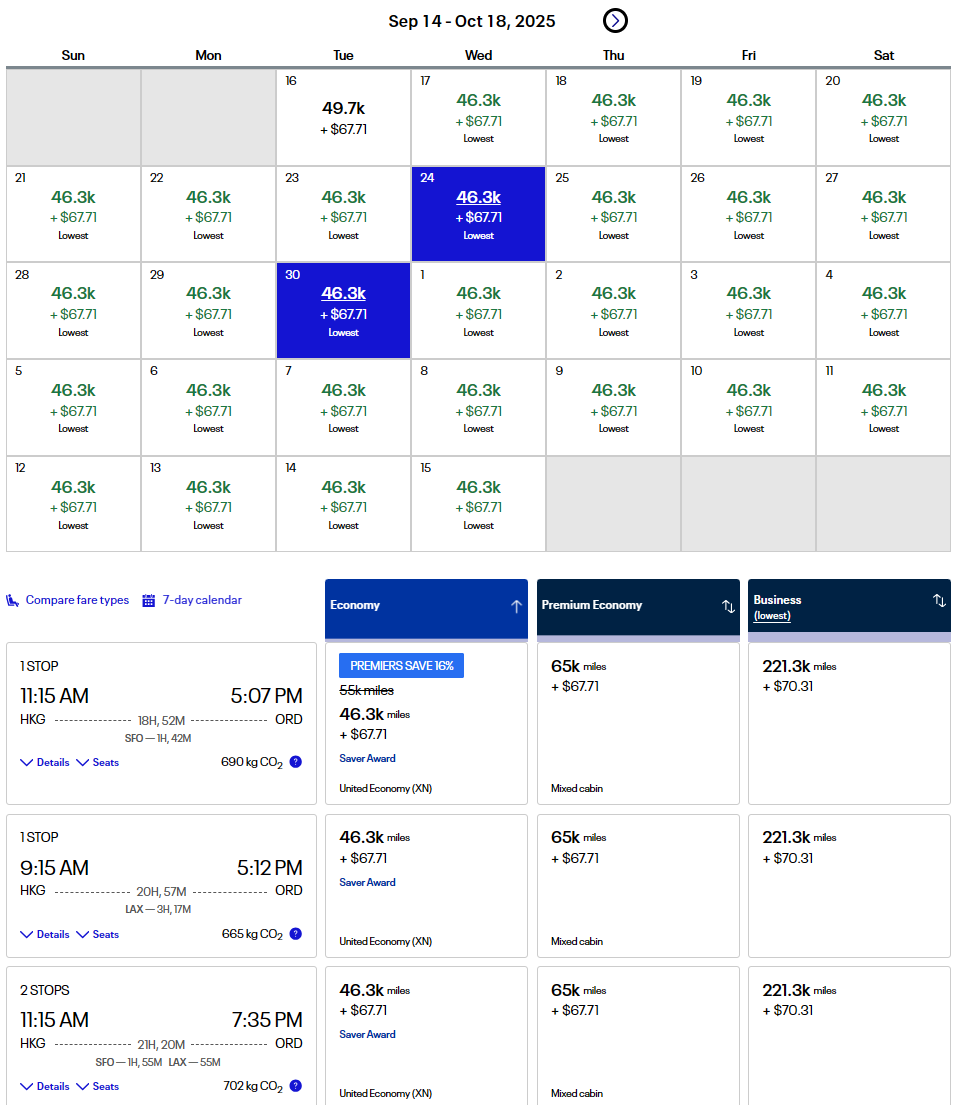This screenshot has height=1105, width=960.
Task: Open the 7-day calendar link
Action: tap(202, 600)
